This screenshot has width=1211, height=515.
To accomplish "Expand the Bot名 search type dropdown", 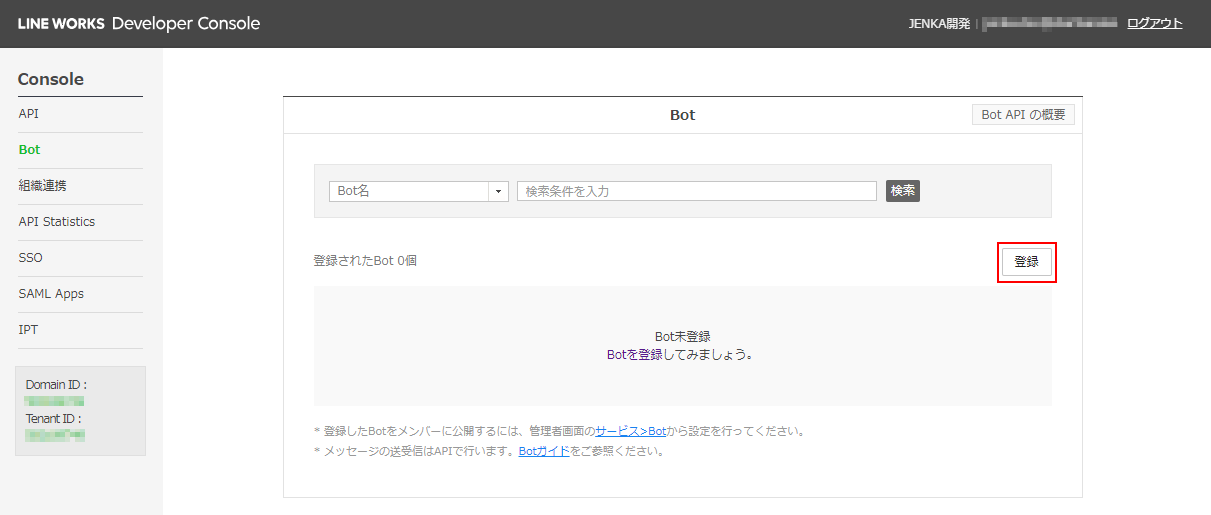I will 418,191.
